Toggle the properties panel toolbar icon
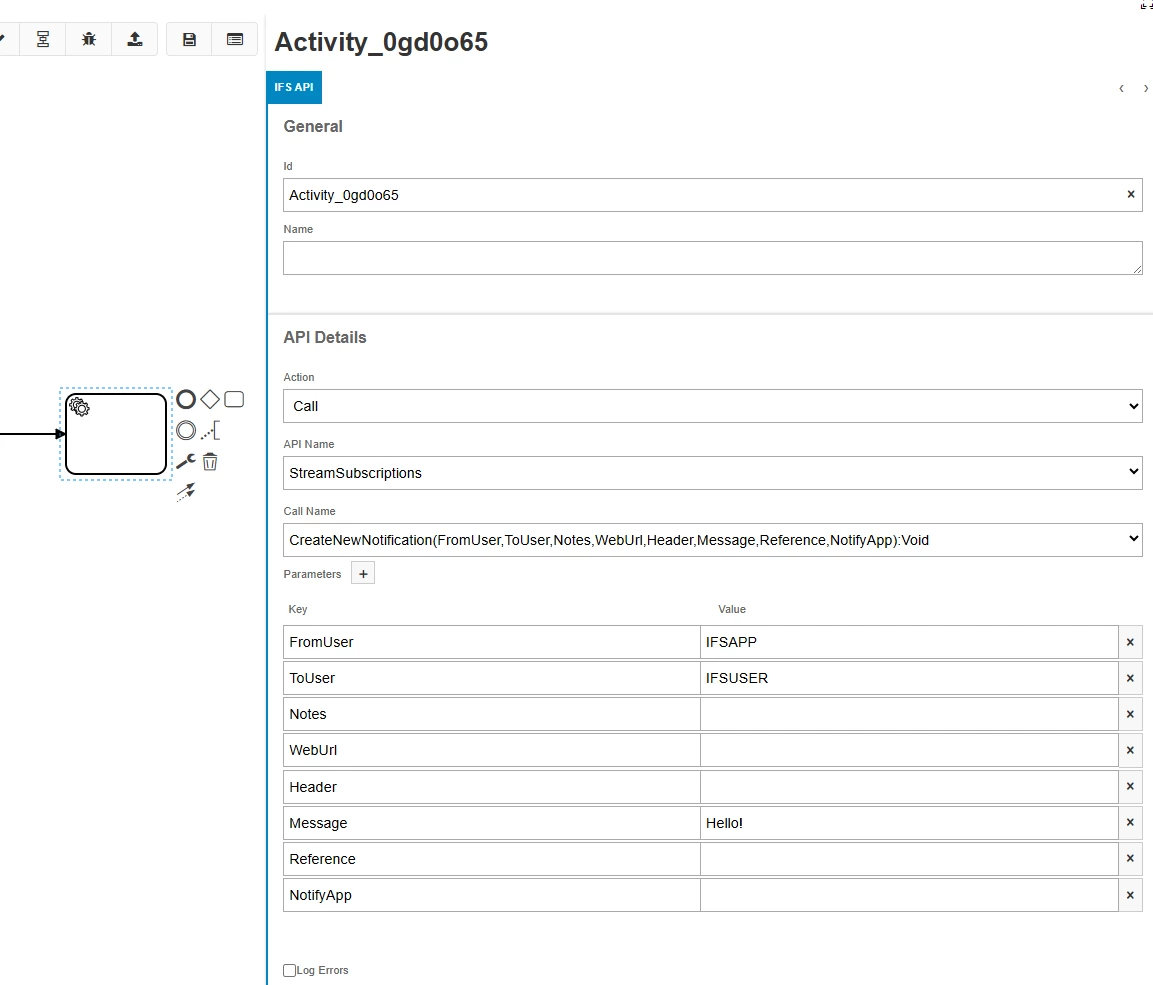Viewport: 1153px width, 985px height. tap(235, 39)
